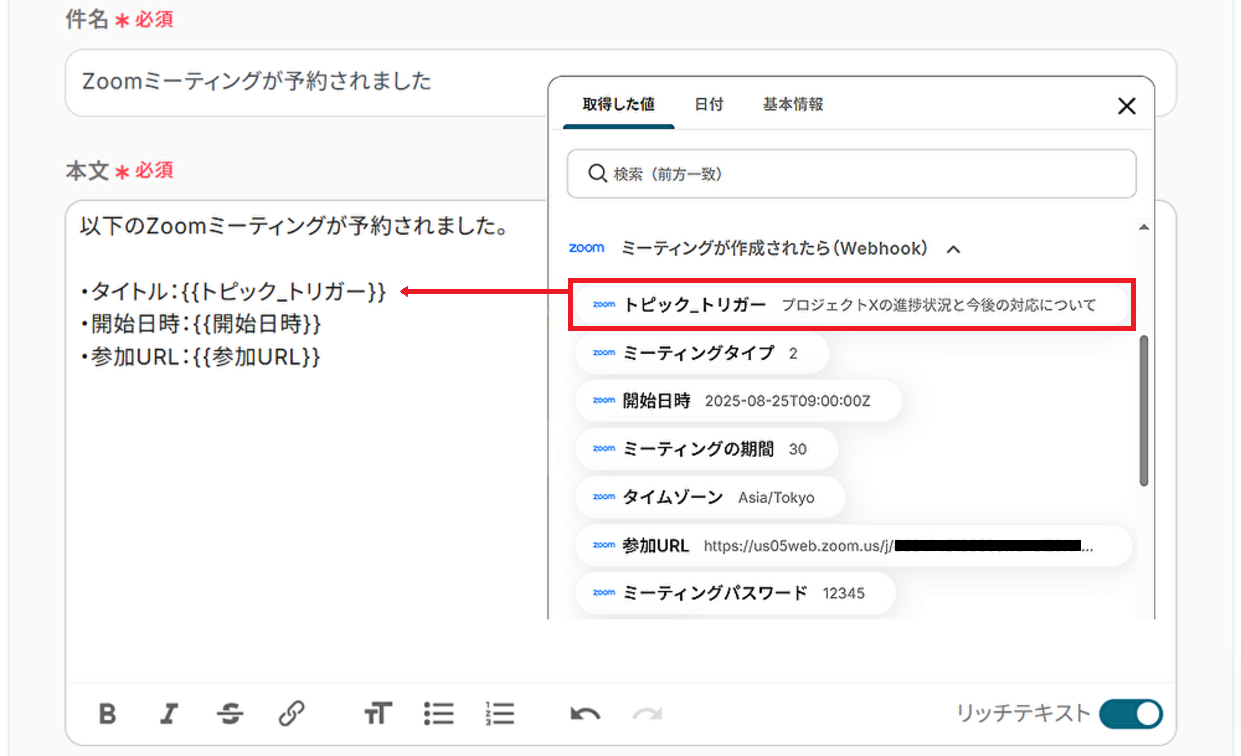
Task: Switch to the 日付 tab
Action: click(709, 104)
